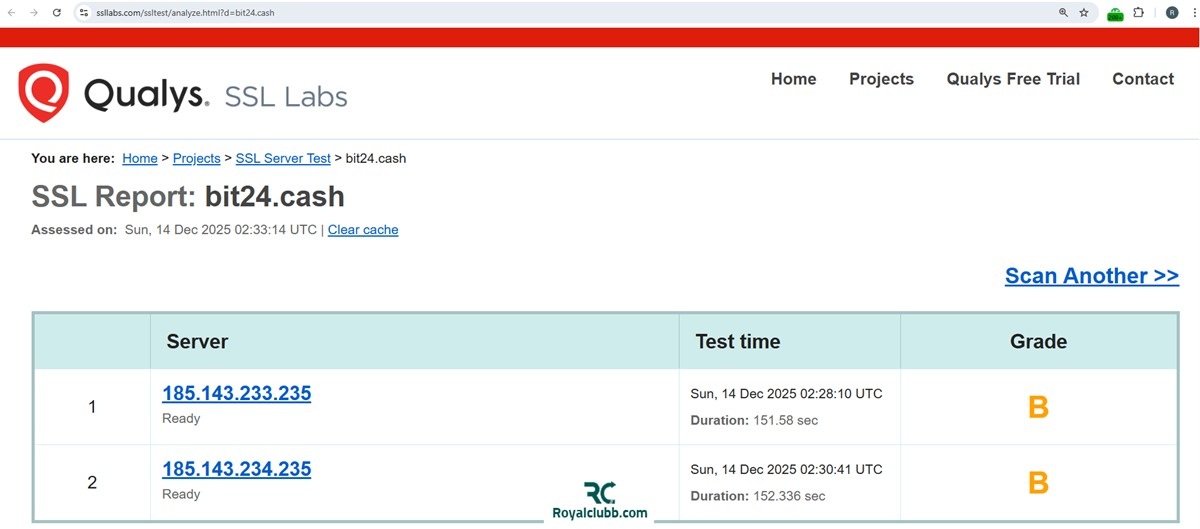Open the zoom magnifier icon in address bar
The width and height of the screenshot is (1200, 529).
pyautogui.click(x=1063, y=13)
